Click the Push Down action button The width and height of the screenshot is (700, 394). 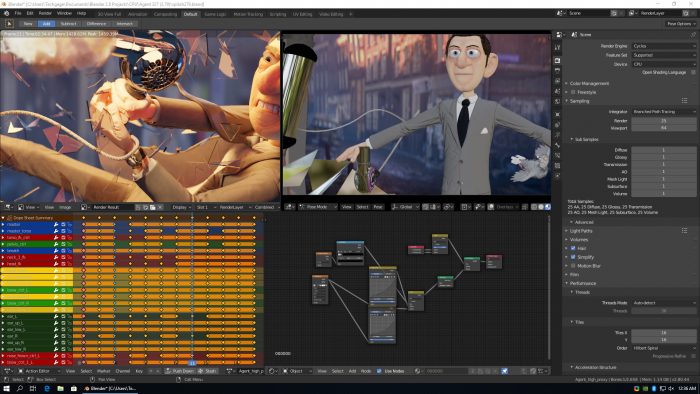point(179,371)
